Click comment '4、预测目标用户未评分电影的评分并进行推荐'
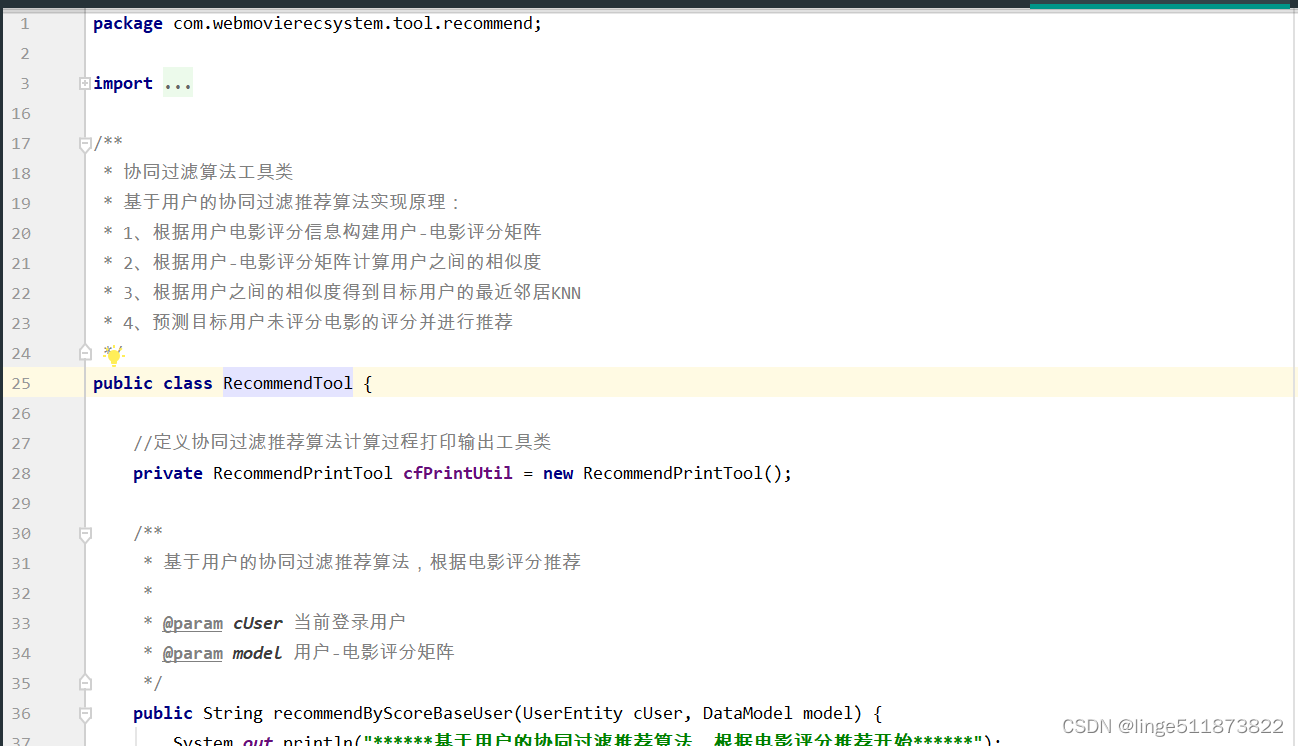Screen dimensions: 1298x746 tap(318, 323)
